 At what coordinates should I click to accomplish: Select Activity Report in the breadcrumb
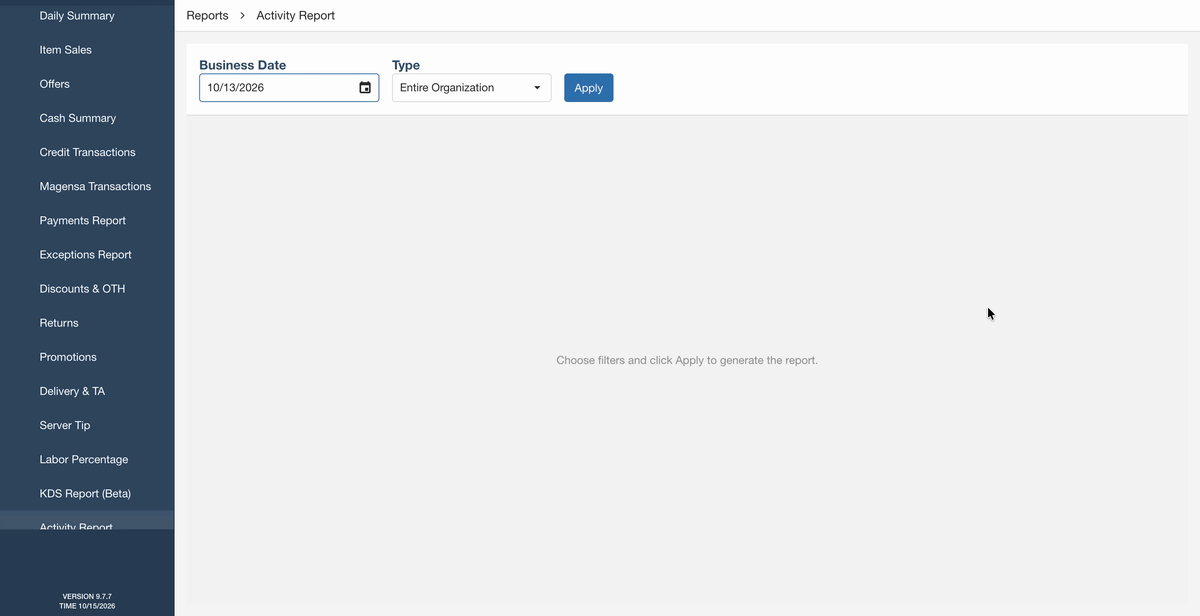pyautogui.click(x=296, y=15)
